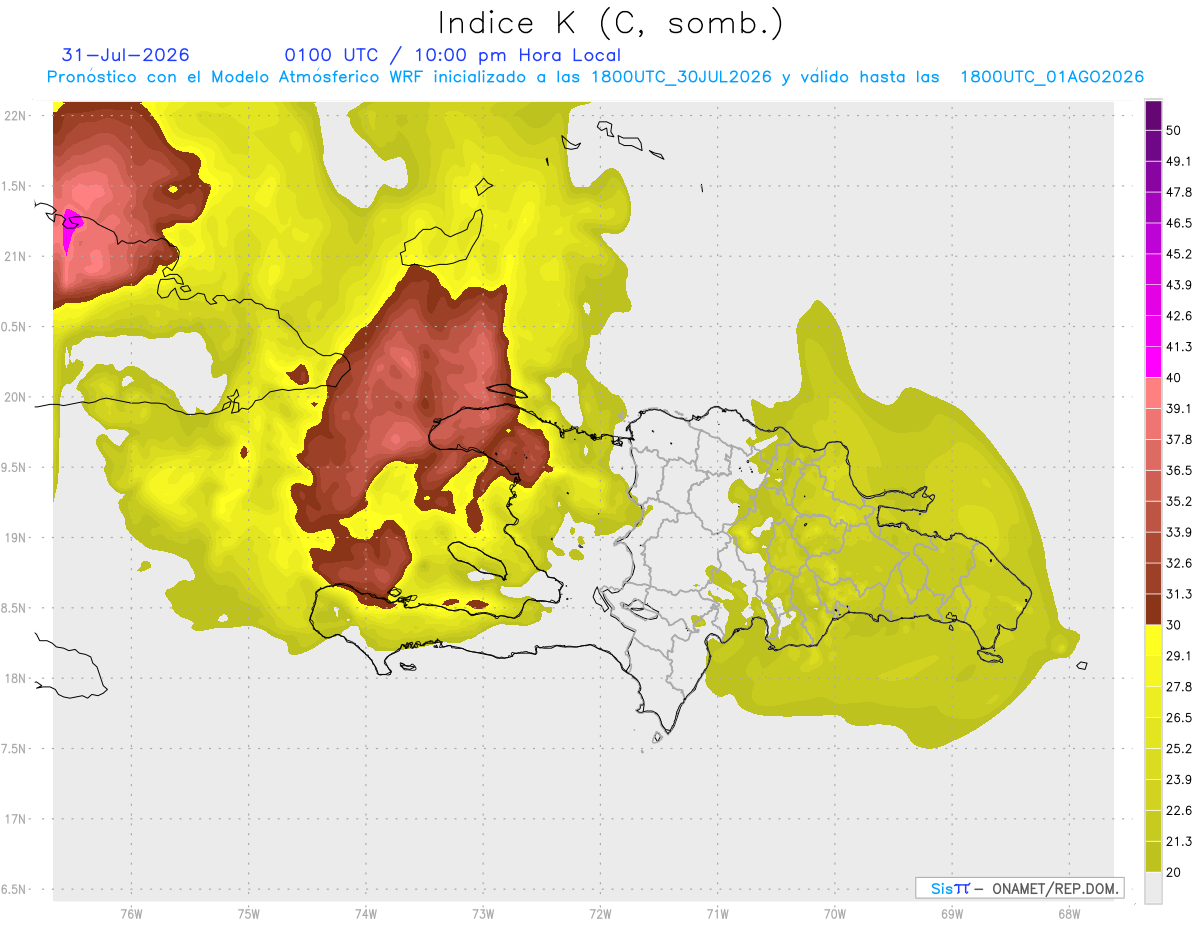This screenshot has width=1200, height=927.
Task: Click the colorbar label '36.5'
Action: pyautogui.click(x=1179, y=470)
